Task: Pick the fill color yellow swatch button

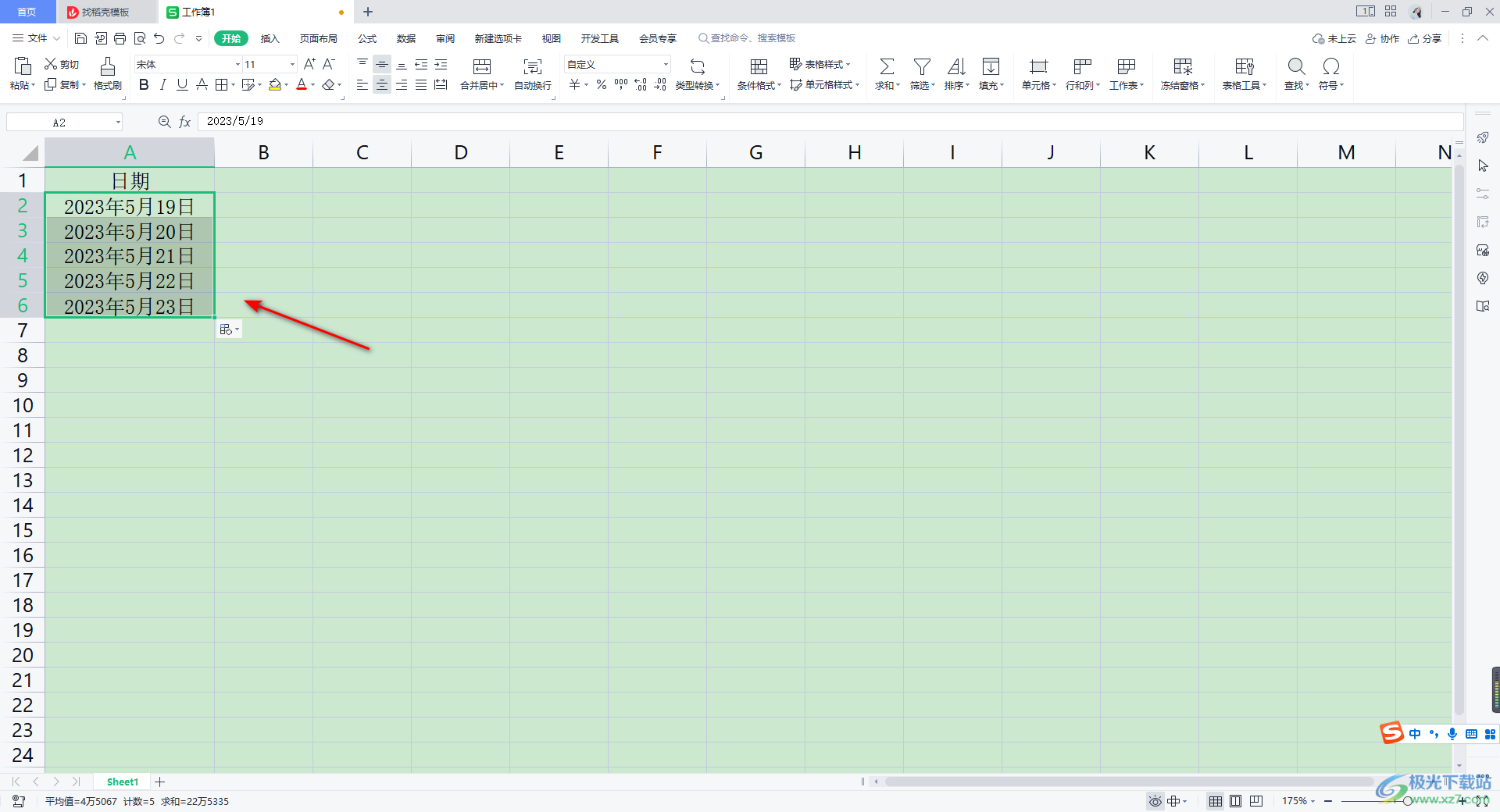Action: 275,84
